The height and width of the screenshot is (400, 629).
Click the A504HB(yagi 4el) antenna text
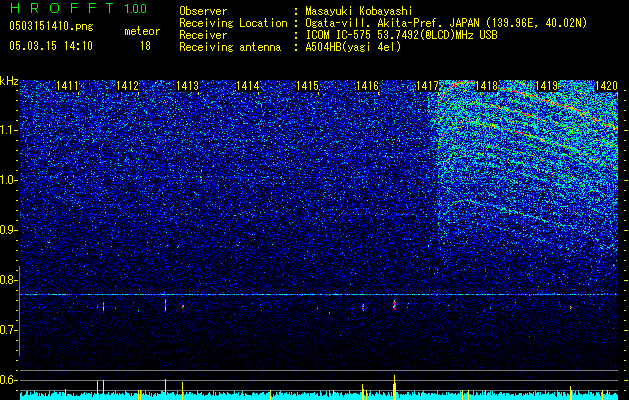click(353, 47)
